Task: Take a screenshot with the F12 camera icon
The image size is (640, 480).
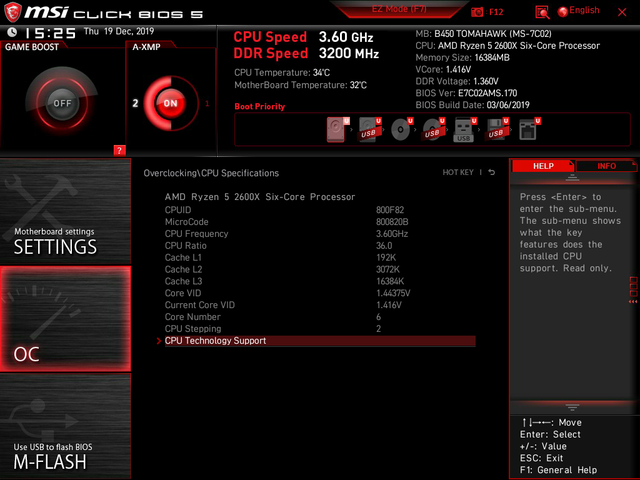Action: click(477, 12)
